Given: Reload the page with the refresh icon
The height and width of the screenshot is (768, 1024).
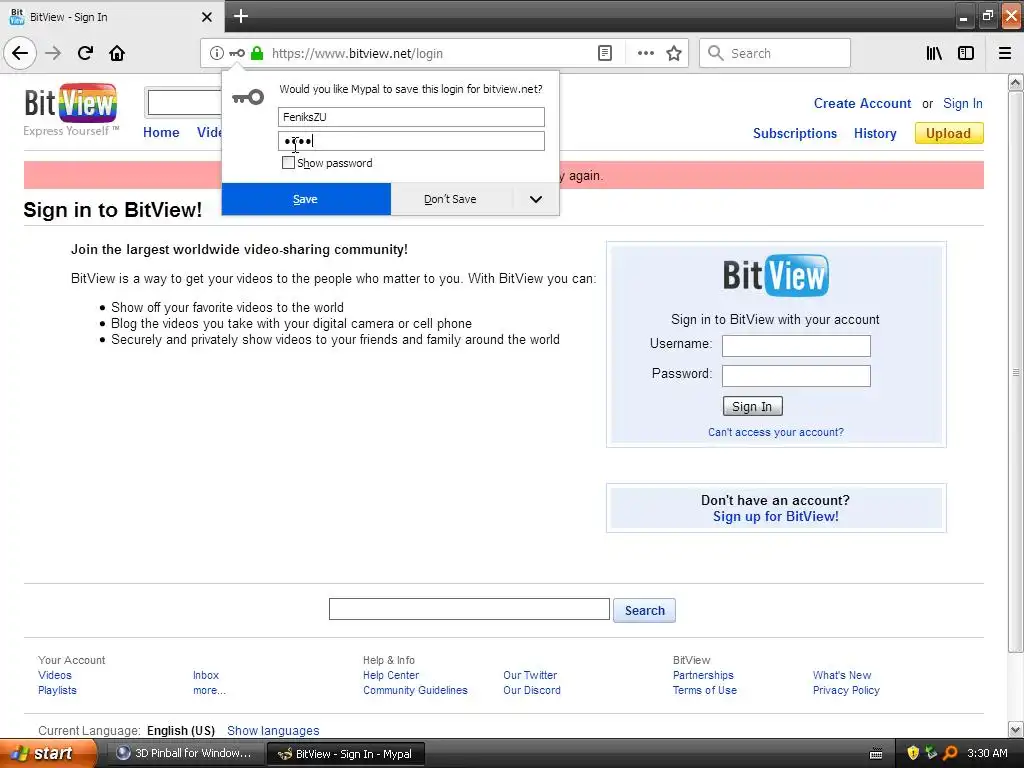Looking at the screenshot, I should (x=85, y=53).
